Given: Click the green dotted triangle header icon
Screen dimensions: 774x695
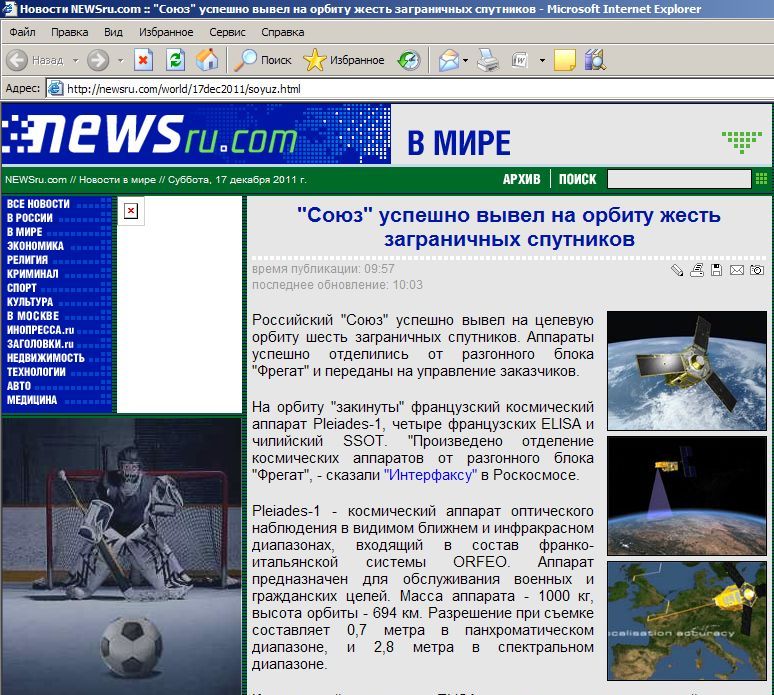Looking at the screenshot, I should point(742,142).
